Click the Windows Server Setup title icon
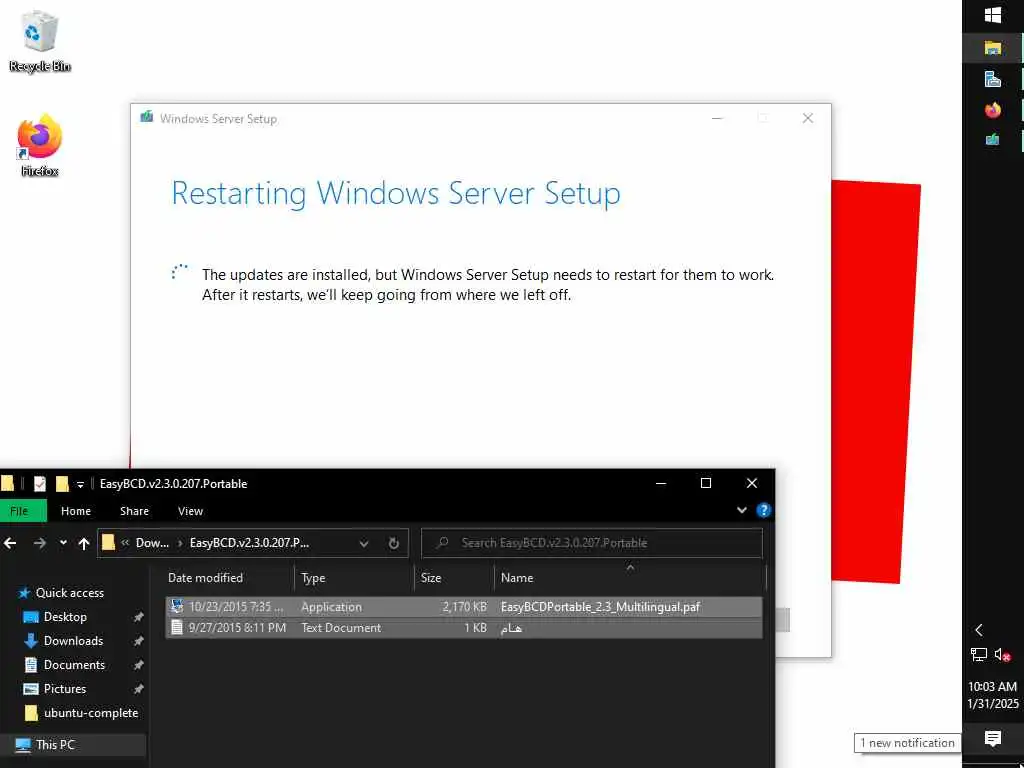This screenshot has width=1024, height=768. pyautogui.click(x=146, y=118)
